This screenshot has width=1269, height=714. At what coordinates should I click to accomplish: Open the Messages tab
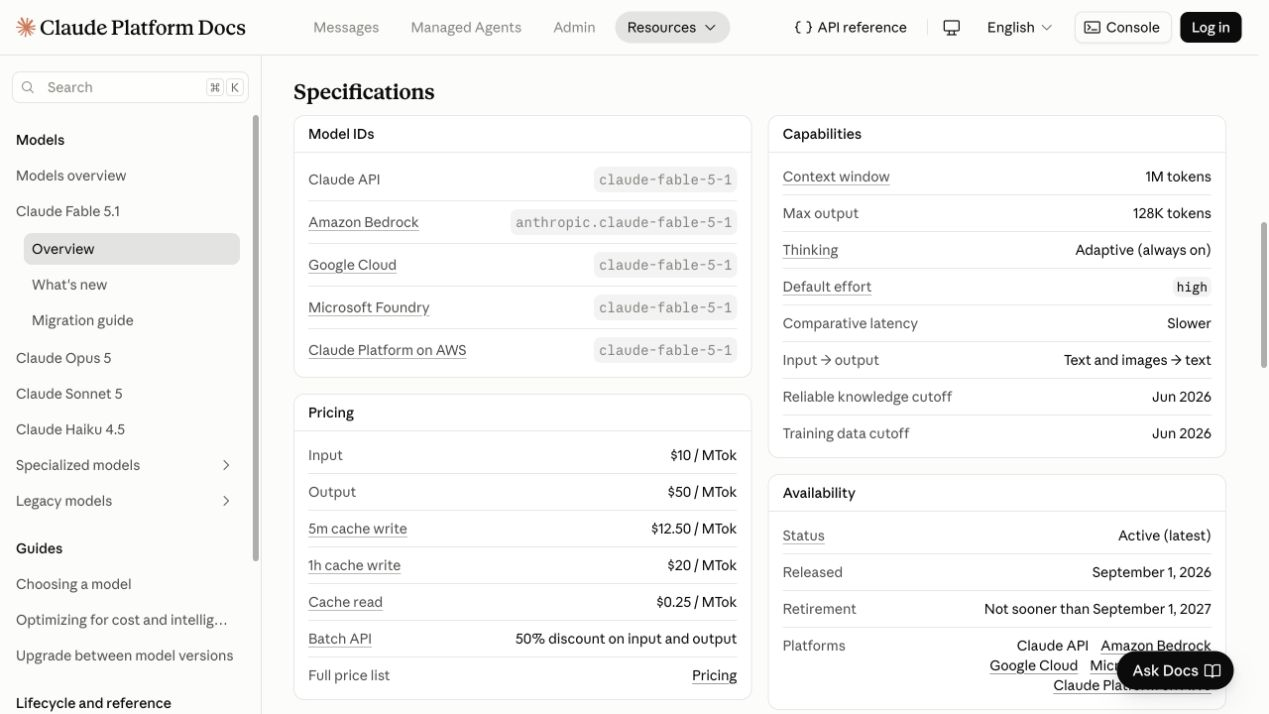tap(346, 27)
